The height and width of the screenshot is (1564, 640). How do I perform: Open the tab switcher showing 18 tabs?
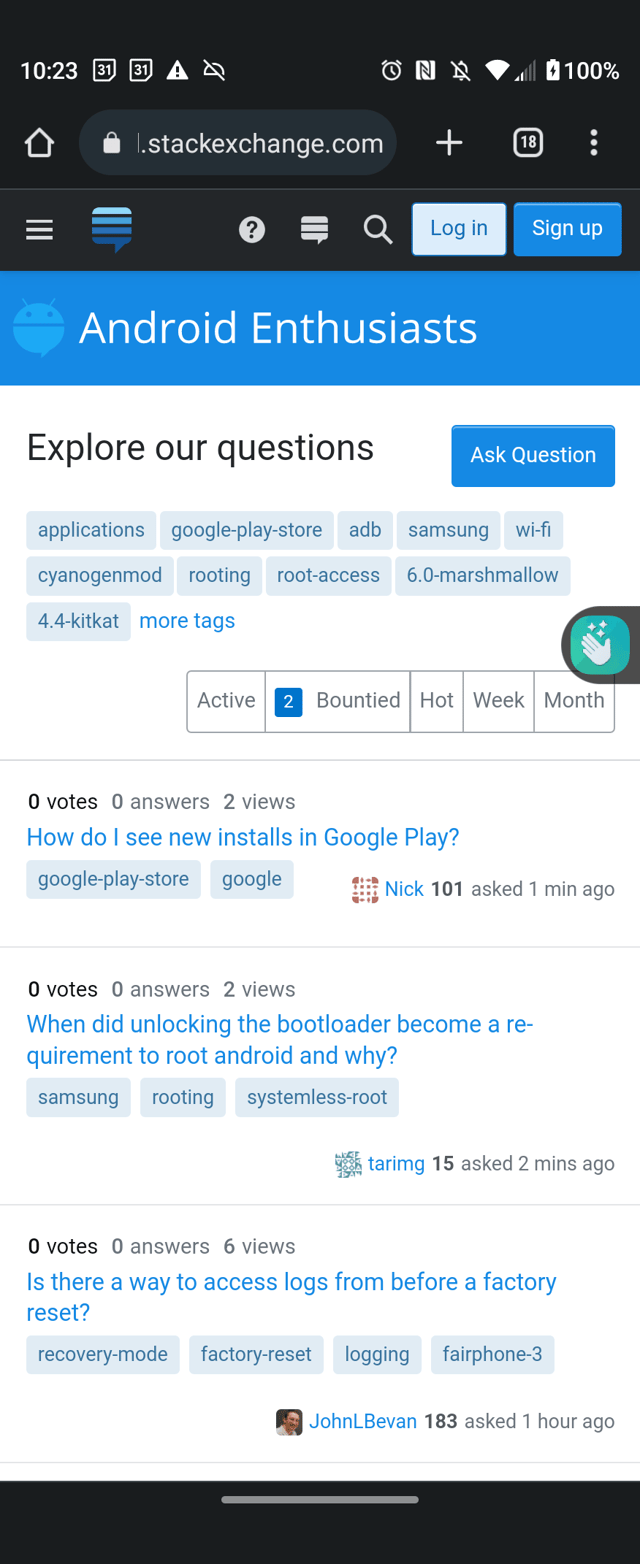click(528, 143)
